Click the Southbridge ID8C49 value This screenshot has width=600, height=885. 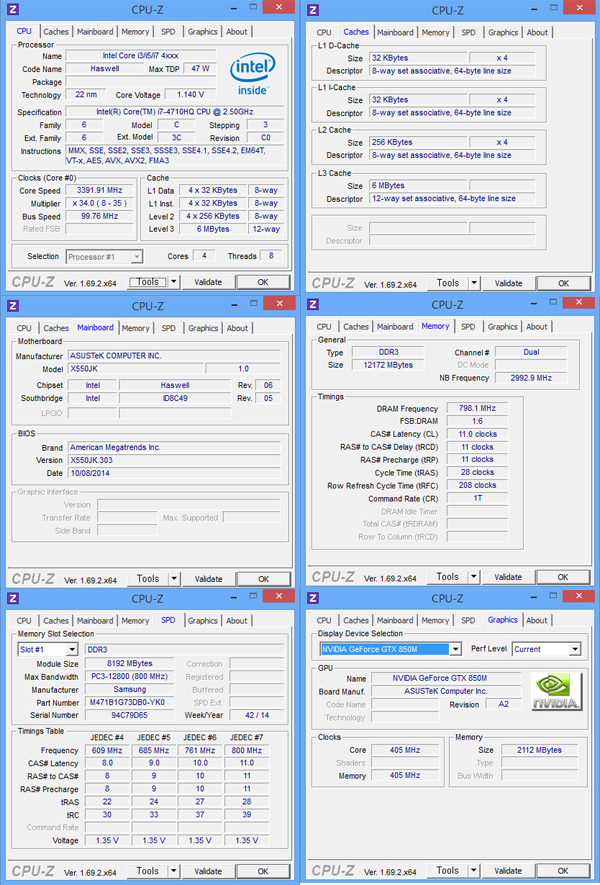click(175, 398)
